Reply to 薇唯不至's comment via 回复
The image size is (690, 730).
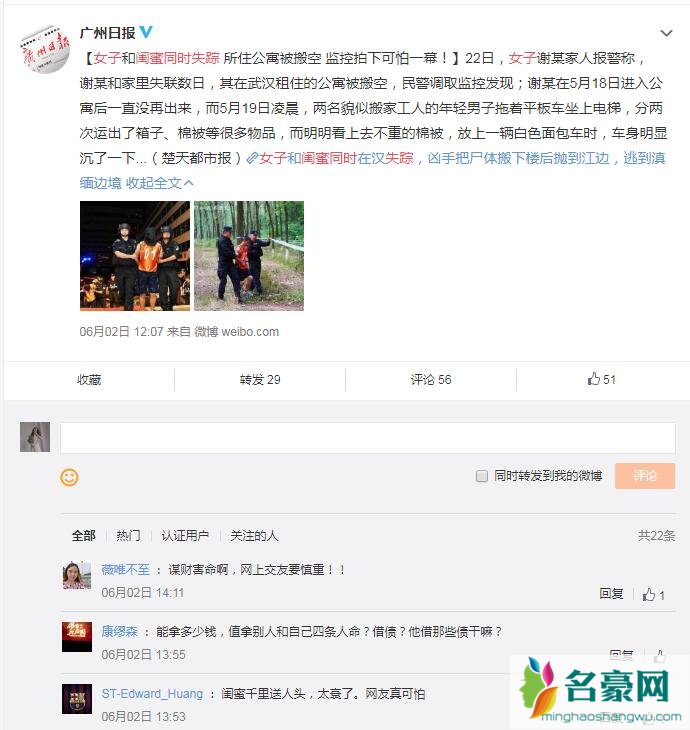(x=611, y=594)
